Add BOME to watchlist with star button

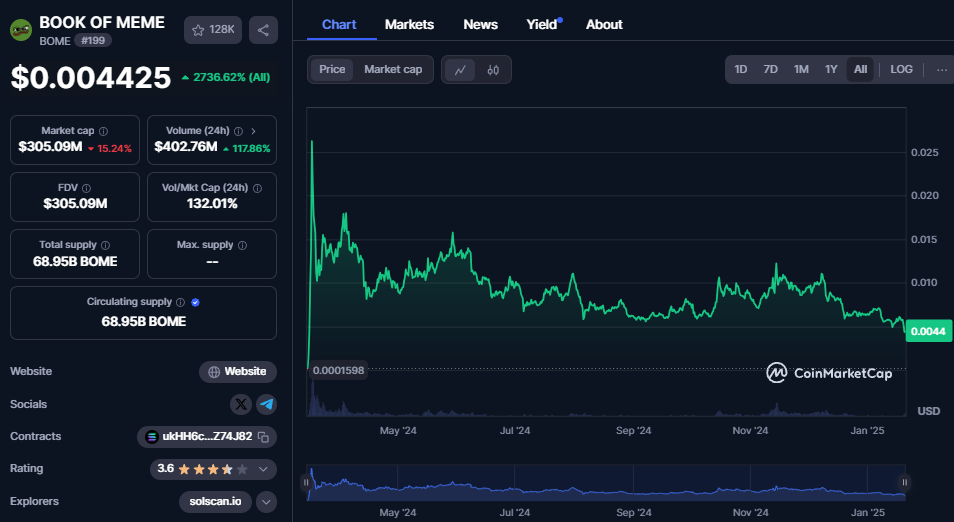(213, 30)
